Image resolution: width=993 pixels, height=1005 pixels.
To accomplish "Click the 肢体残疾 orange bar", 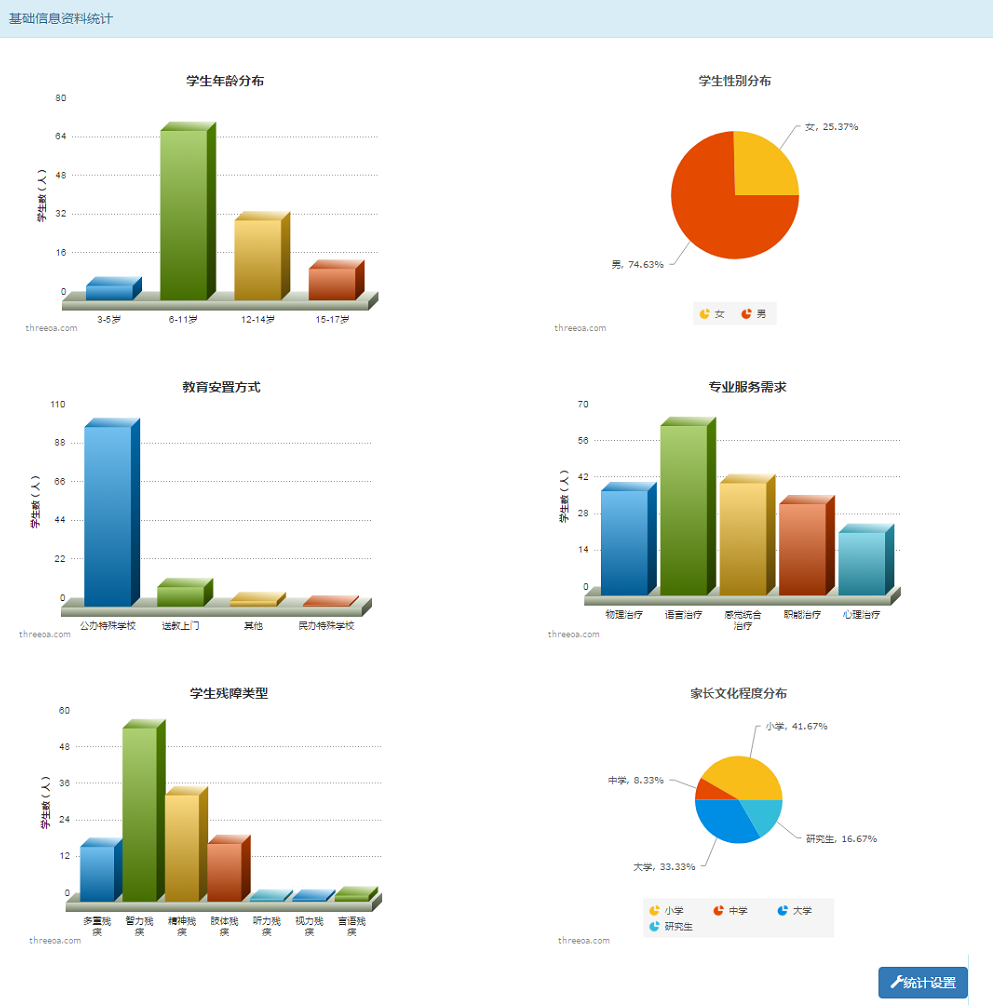I will 224,871.
